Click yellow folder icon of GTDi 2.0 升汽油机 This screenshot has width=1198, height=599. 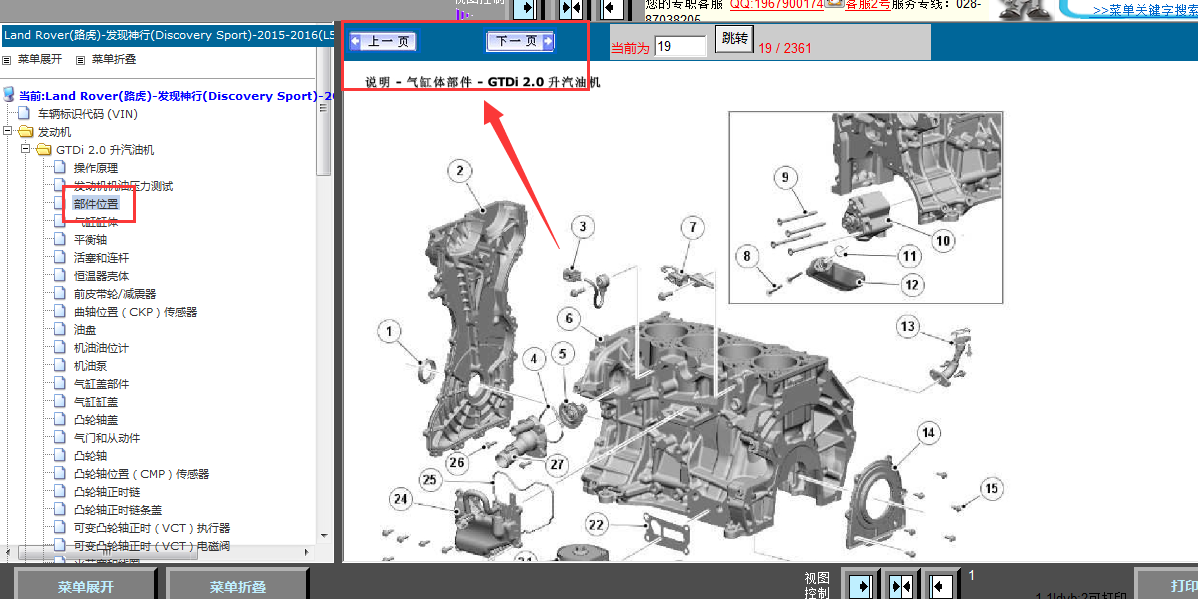point(44,149)
